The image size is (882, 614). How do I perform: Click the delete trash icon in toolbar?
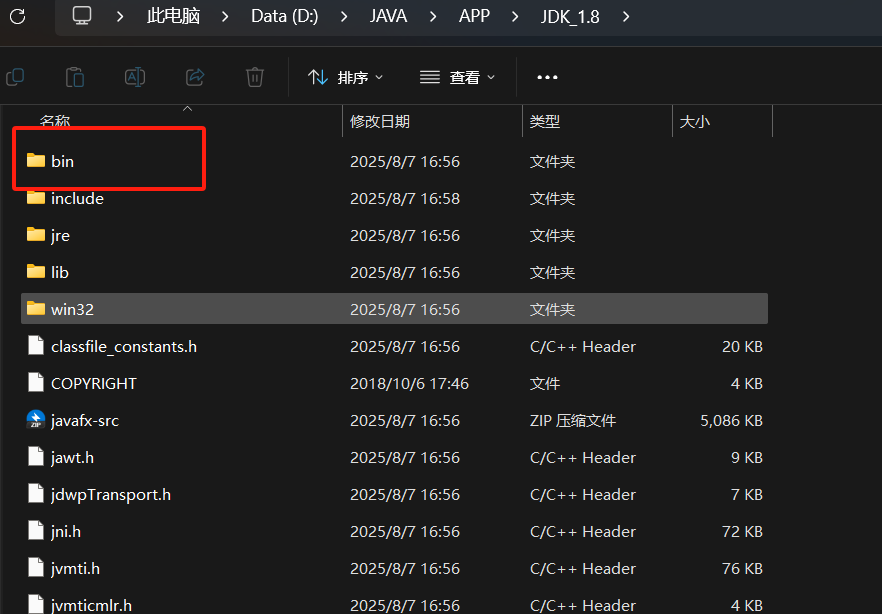pyautogui.click(x=255, y=77)
